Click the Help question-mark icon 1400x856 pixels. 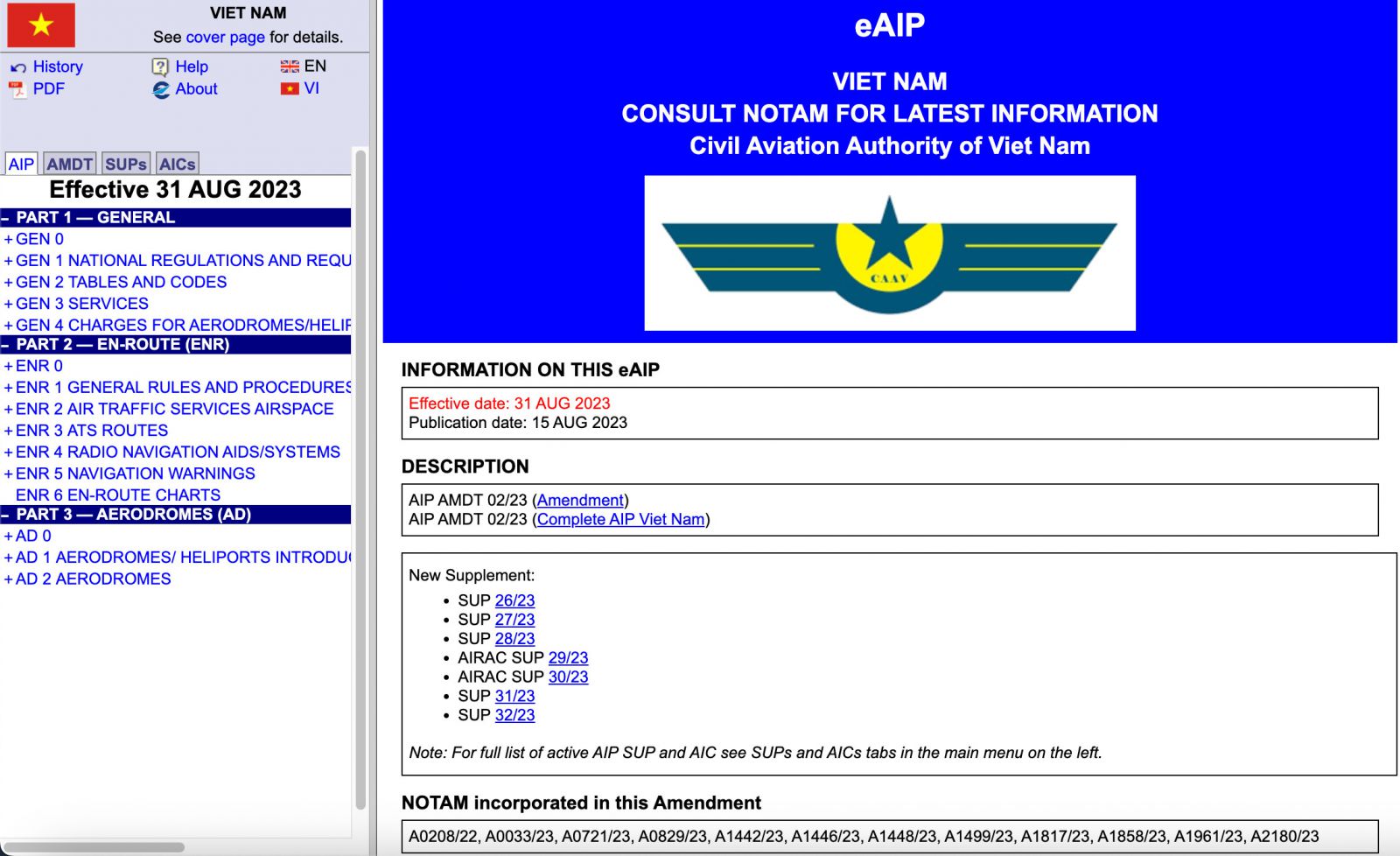coord(160,67)
